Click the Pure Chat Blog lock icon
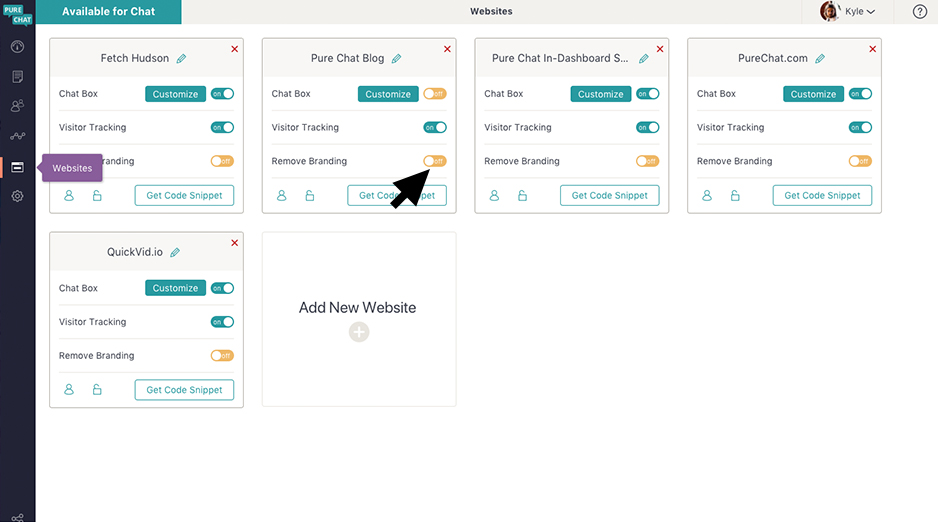 [309, 196]
